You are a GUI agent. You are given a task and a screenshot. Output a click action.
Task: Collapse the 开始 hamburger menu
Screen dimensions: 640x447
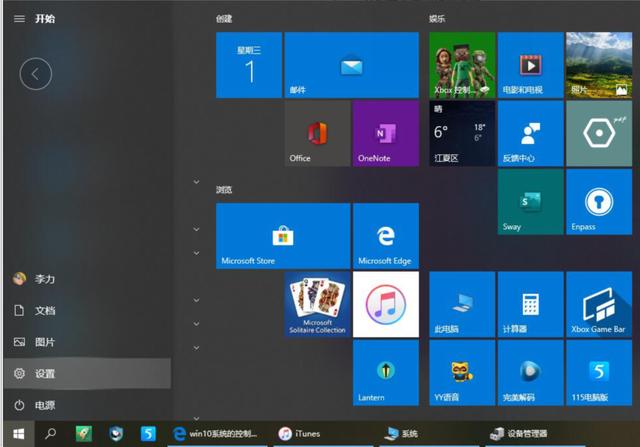click(19, 19)
